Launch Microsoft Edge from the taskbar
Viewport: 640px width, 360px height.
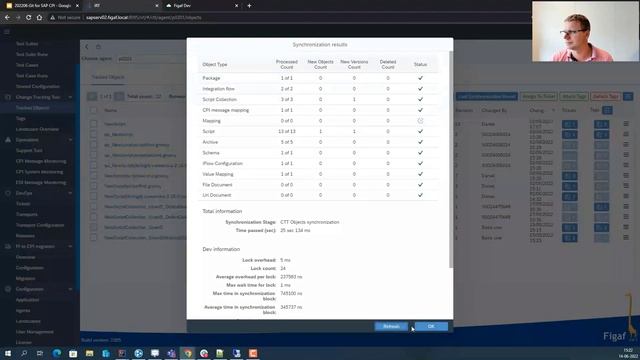(56, 353)
